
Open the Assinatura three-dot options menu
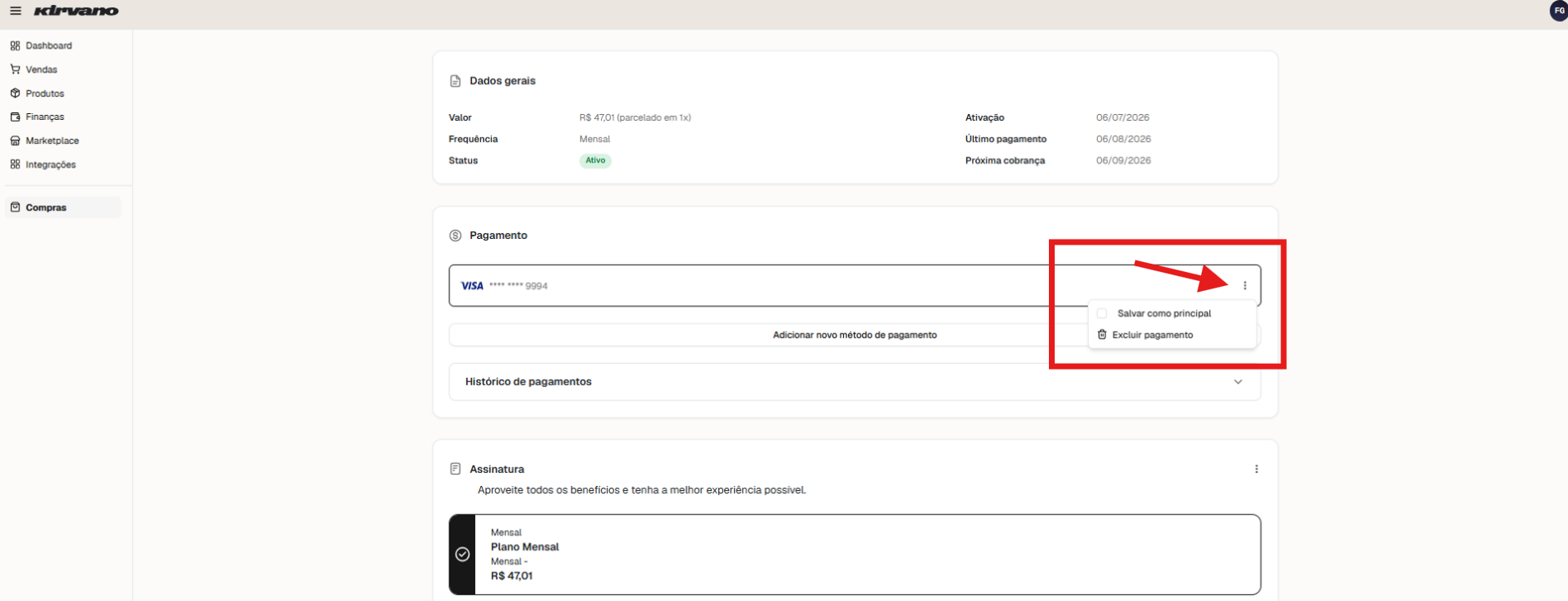(1256, 469)
